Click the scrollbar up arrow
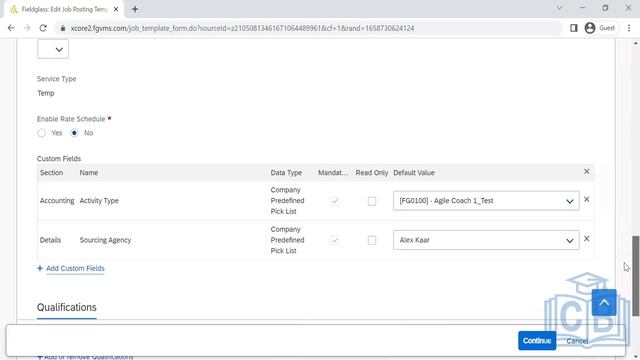 coord(636,42)
